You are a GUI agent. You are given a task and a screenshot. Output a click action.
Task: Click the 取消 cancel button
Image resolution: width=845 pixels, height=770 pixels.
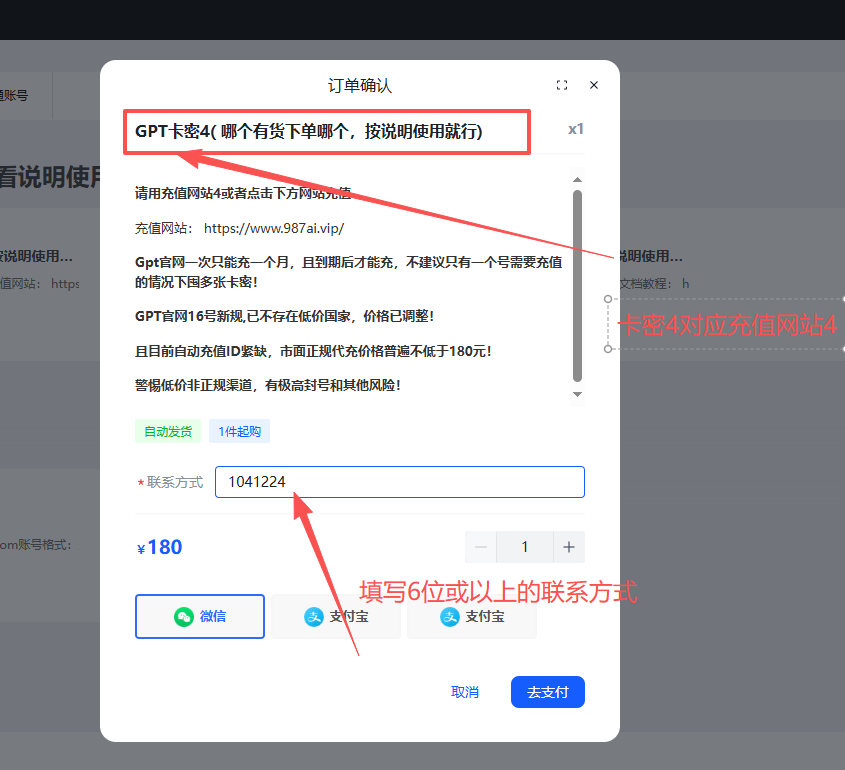[465, 691]
